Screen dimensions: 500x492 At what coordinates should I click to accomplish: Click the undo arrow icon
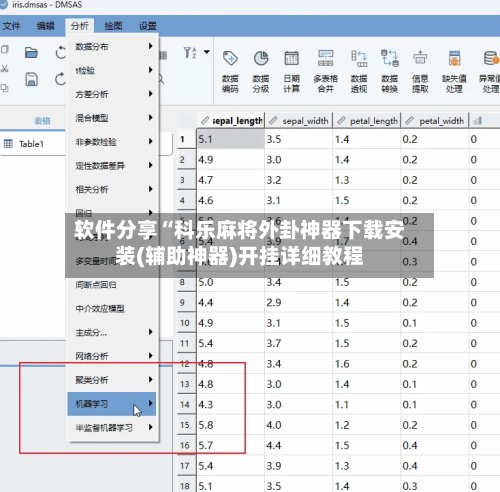click(61, 53)
